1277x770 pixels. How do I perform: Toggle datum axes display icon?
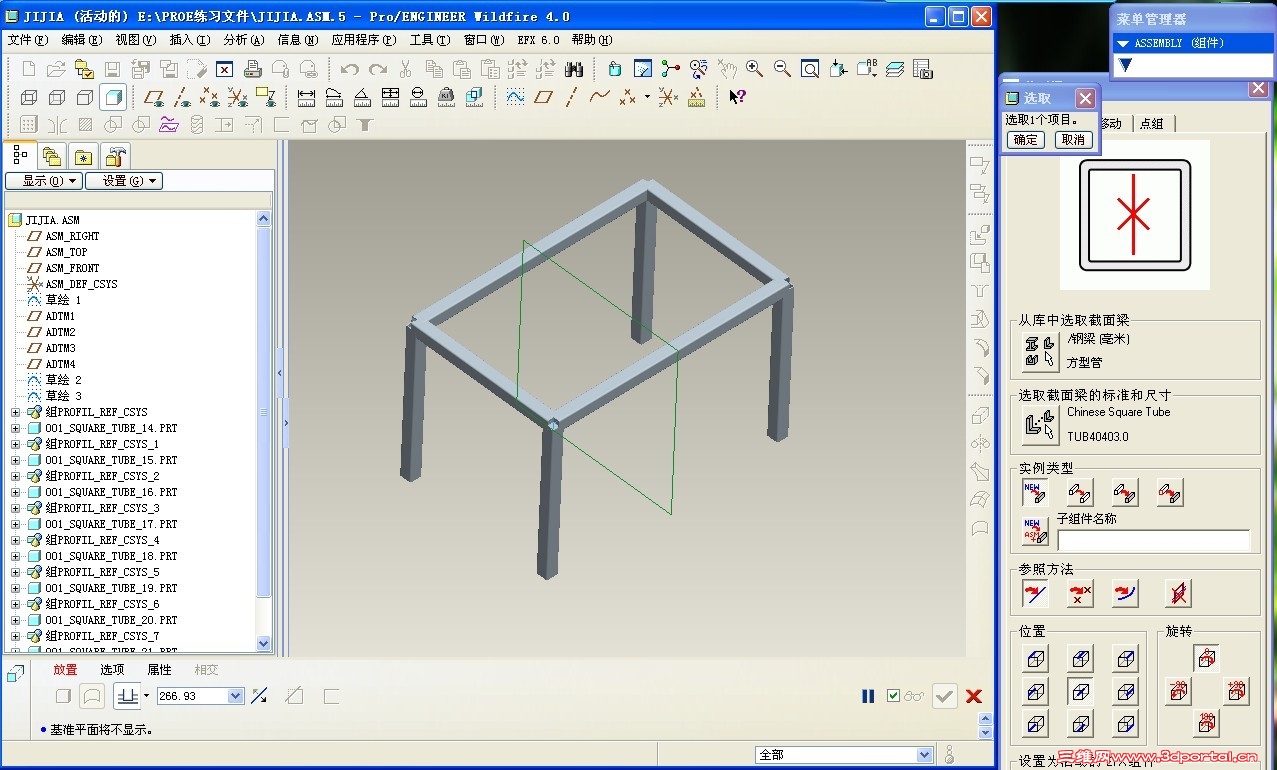tap(182, 97)
